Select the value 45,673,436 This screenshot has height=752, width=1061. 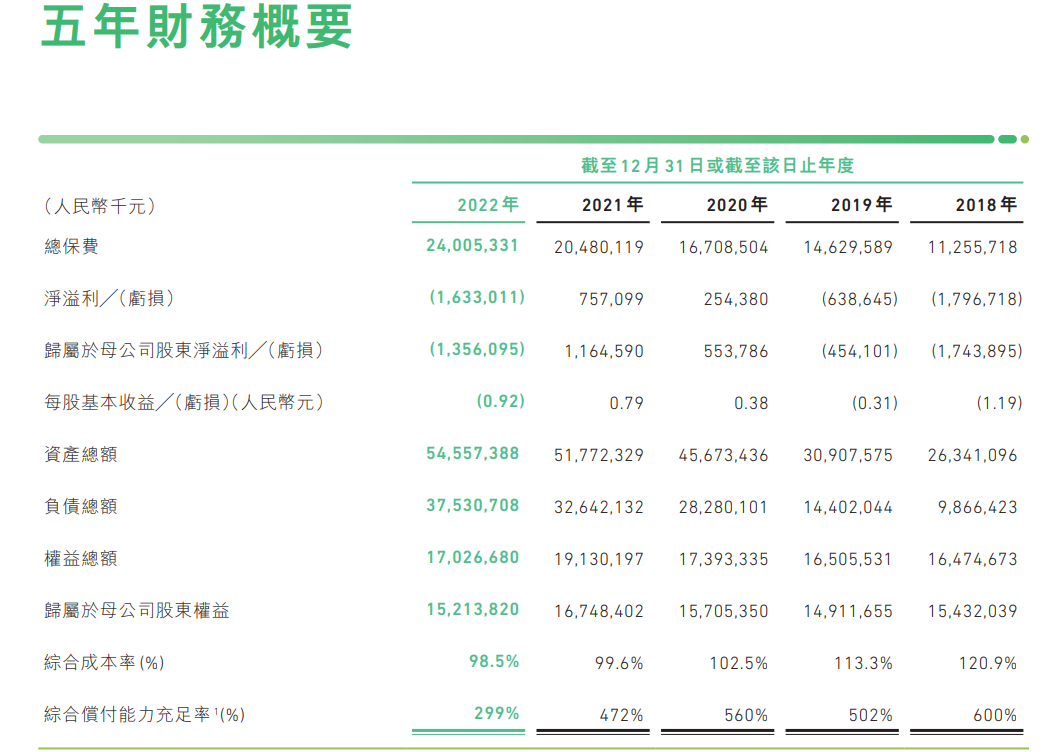723,456
